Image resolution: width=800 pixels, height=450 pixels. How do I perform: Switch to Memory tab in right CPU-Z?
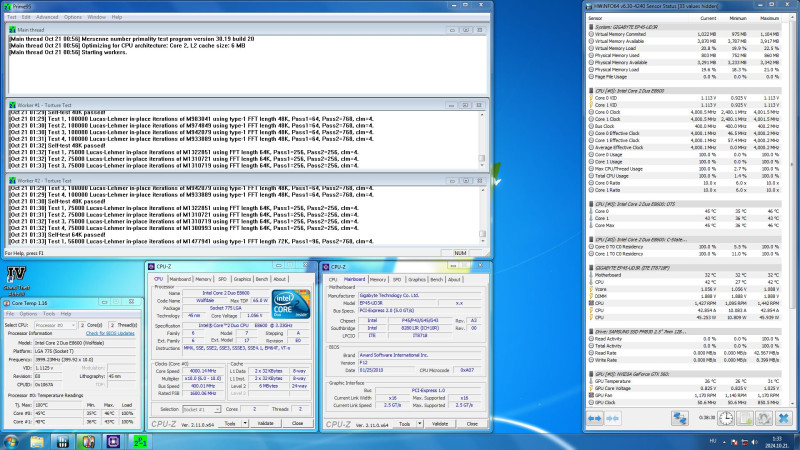coord(378,280)
